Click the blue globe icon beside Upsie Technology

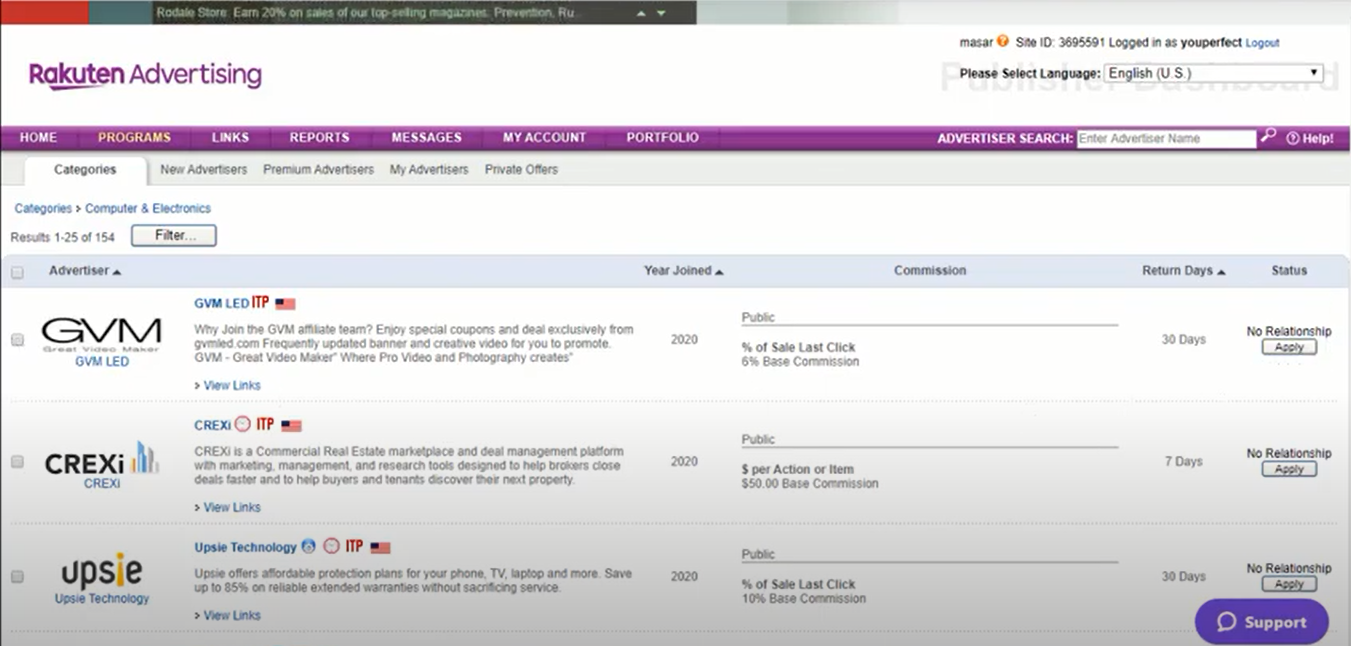(x=309, y=546)
